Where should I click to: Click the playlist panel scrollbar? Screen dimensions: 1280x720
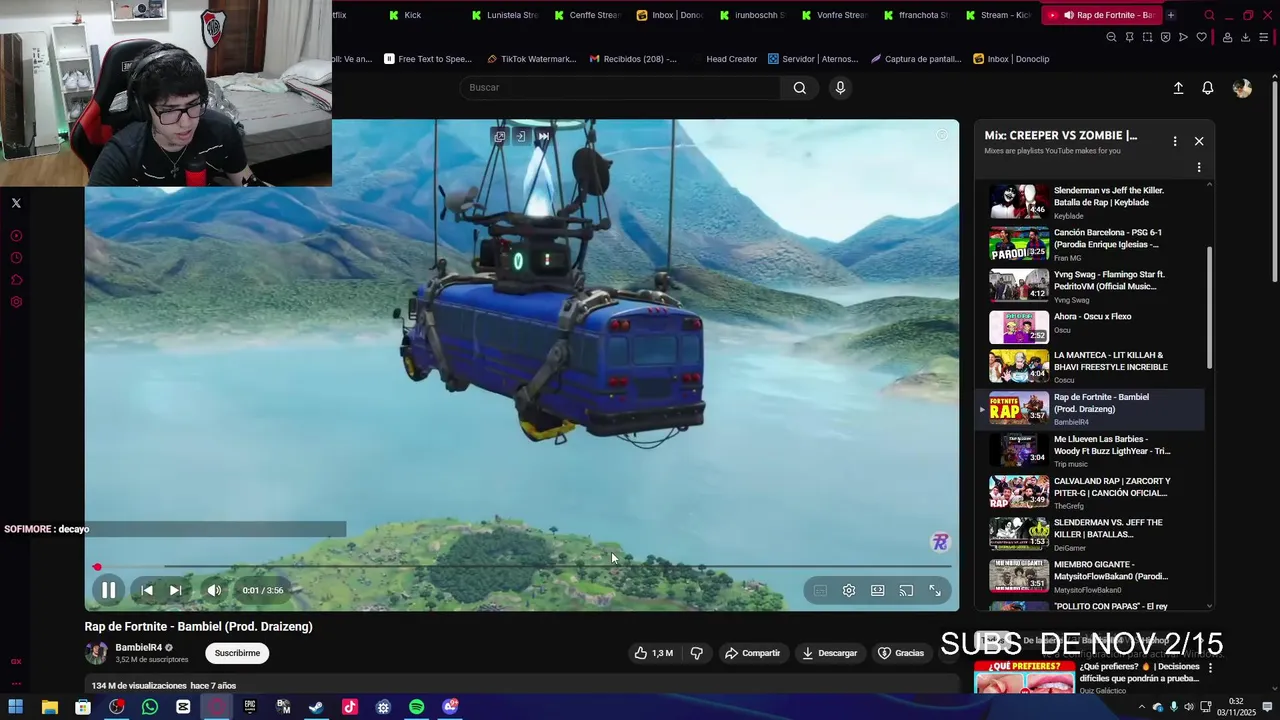[x=1210, y=308]
